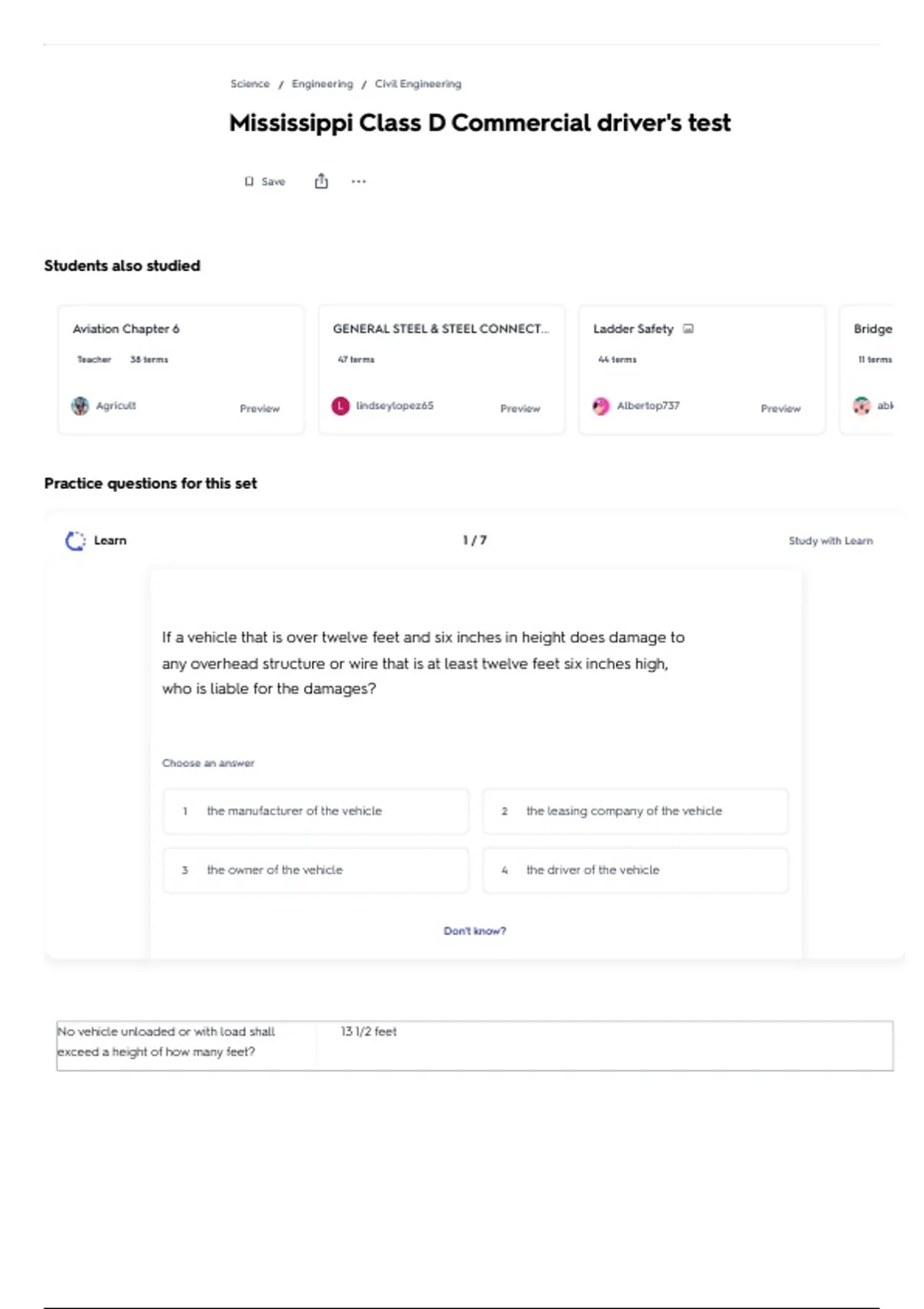Choose answer 'the owner of the vehicle'
The image size is (924, 1309).
click(316, 870)
